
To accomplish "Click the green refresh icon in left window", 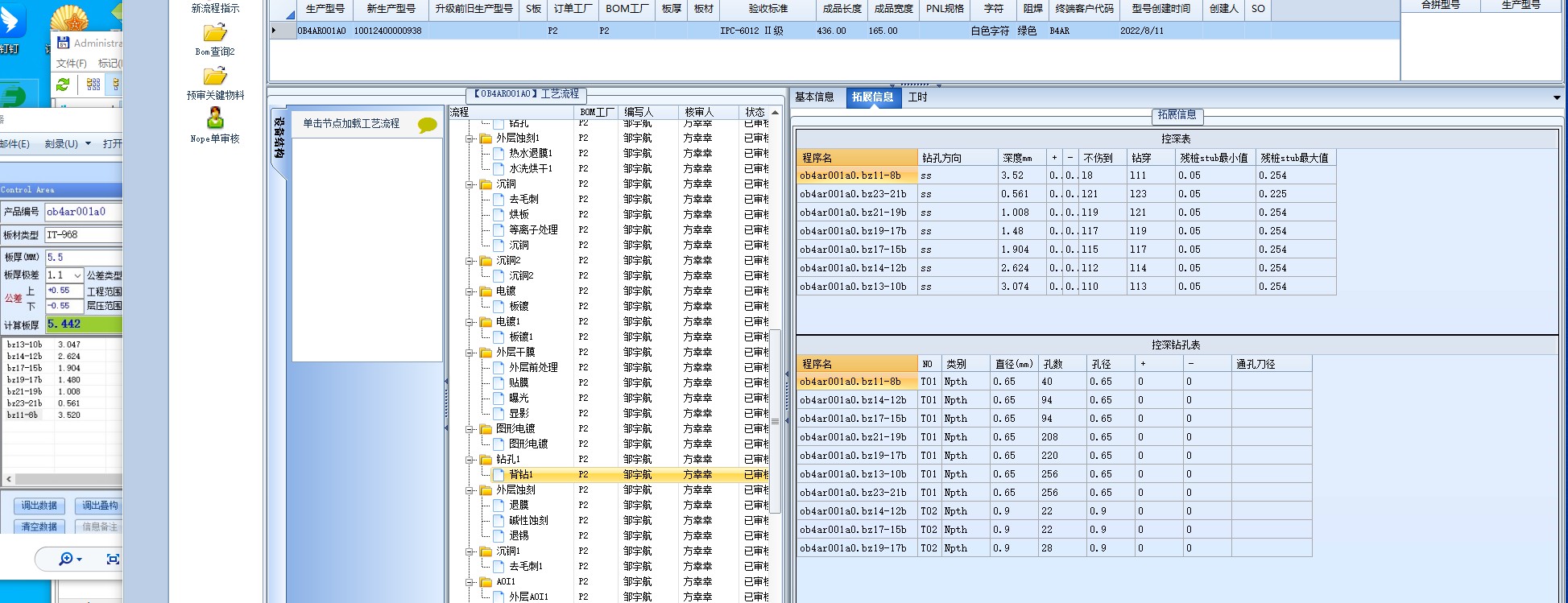I will point(63,84).
